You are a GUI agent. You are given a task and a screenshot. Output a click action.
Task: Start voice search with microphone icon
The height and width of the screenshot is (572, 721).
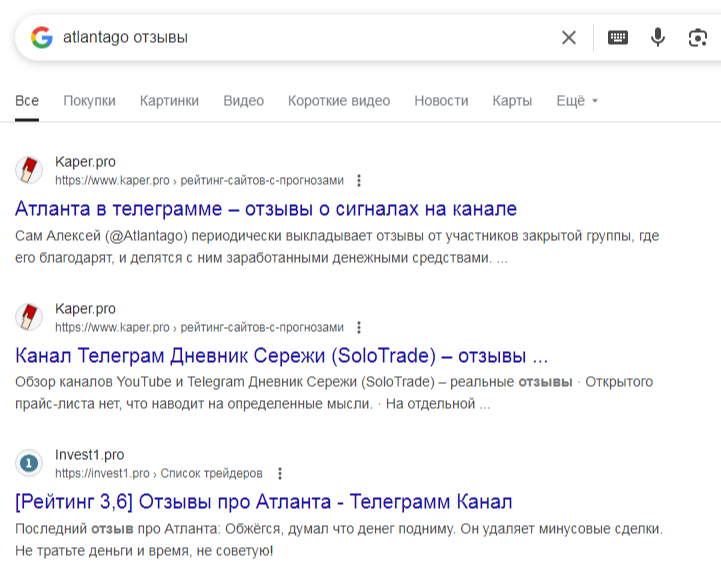[658, 37]
